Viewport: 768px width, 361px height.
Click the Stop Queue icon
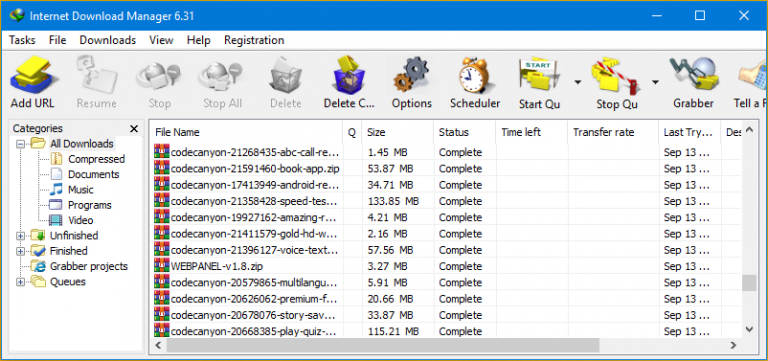point(617,76)
